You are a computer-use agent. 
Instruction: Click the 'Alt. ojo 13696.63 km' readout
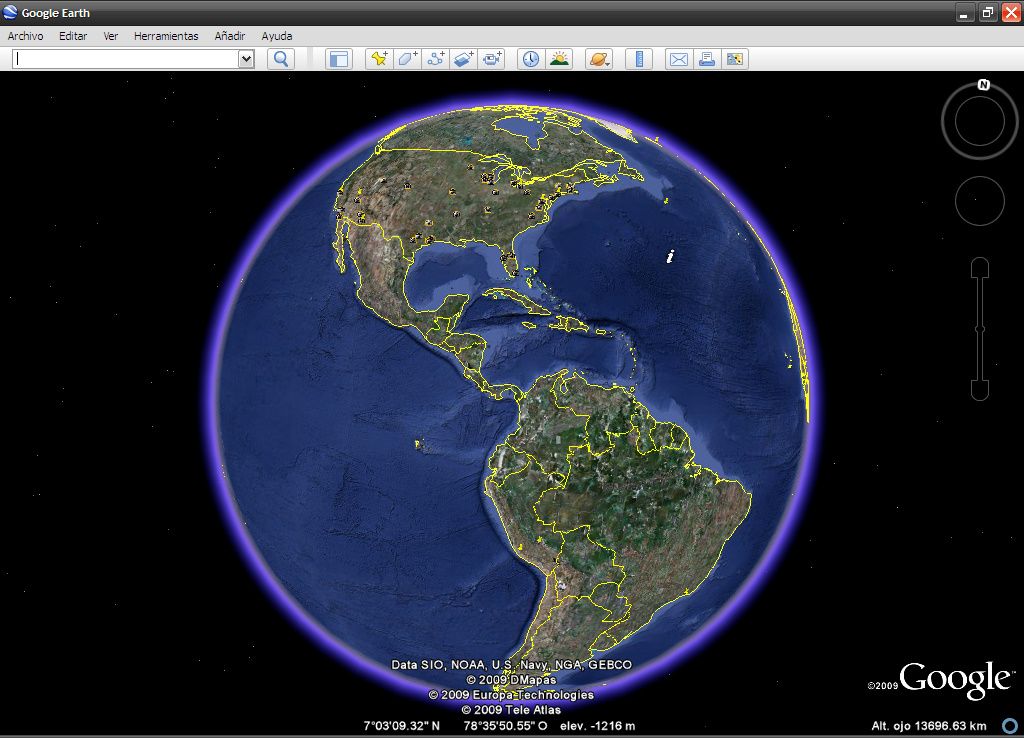[929, 726]
